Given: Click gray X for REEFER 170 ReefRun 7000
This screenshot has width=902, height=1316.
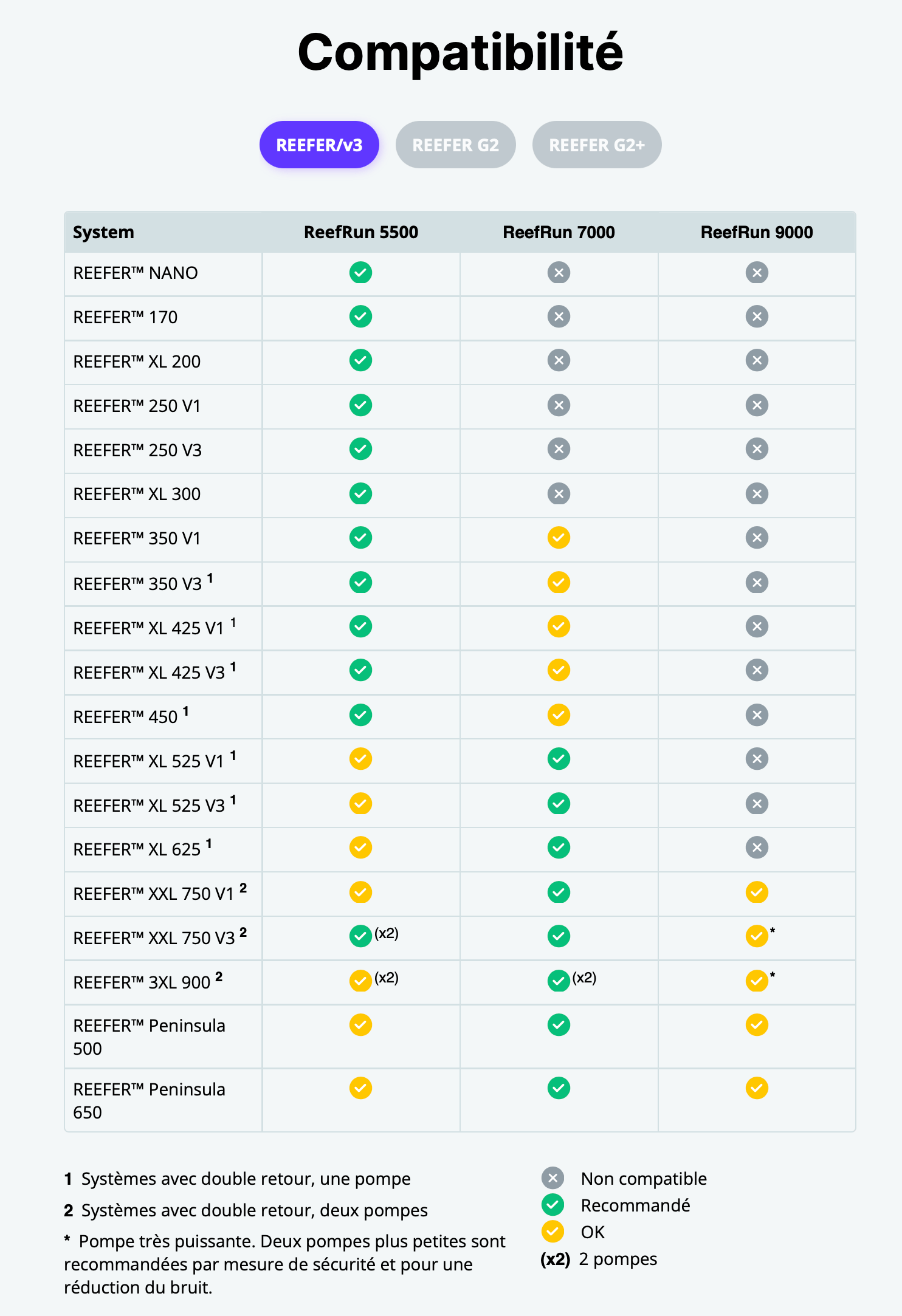Looking at the screenshot, I should point(559,317).
